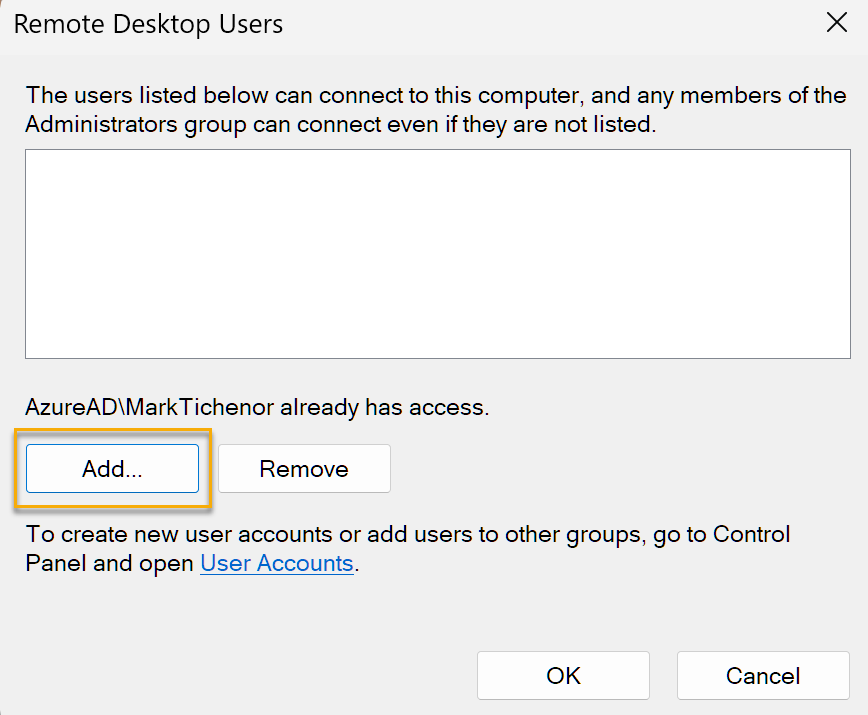Click inside the empty users list box
The height and width of the screenshot is (715, 868).
click(x=438, y=253)
